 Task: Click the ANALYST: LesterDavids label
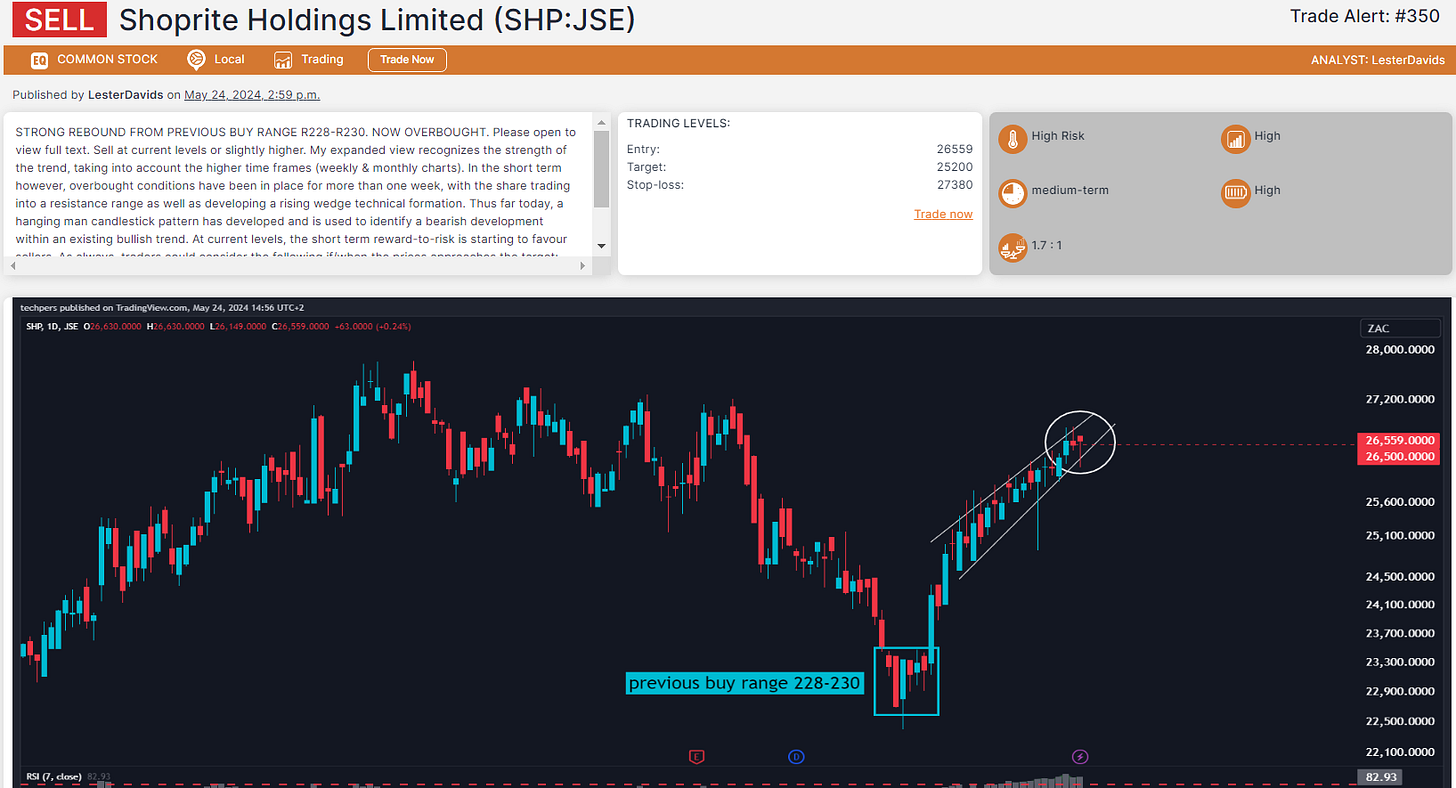1378,60
